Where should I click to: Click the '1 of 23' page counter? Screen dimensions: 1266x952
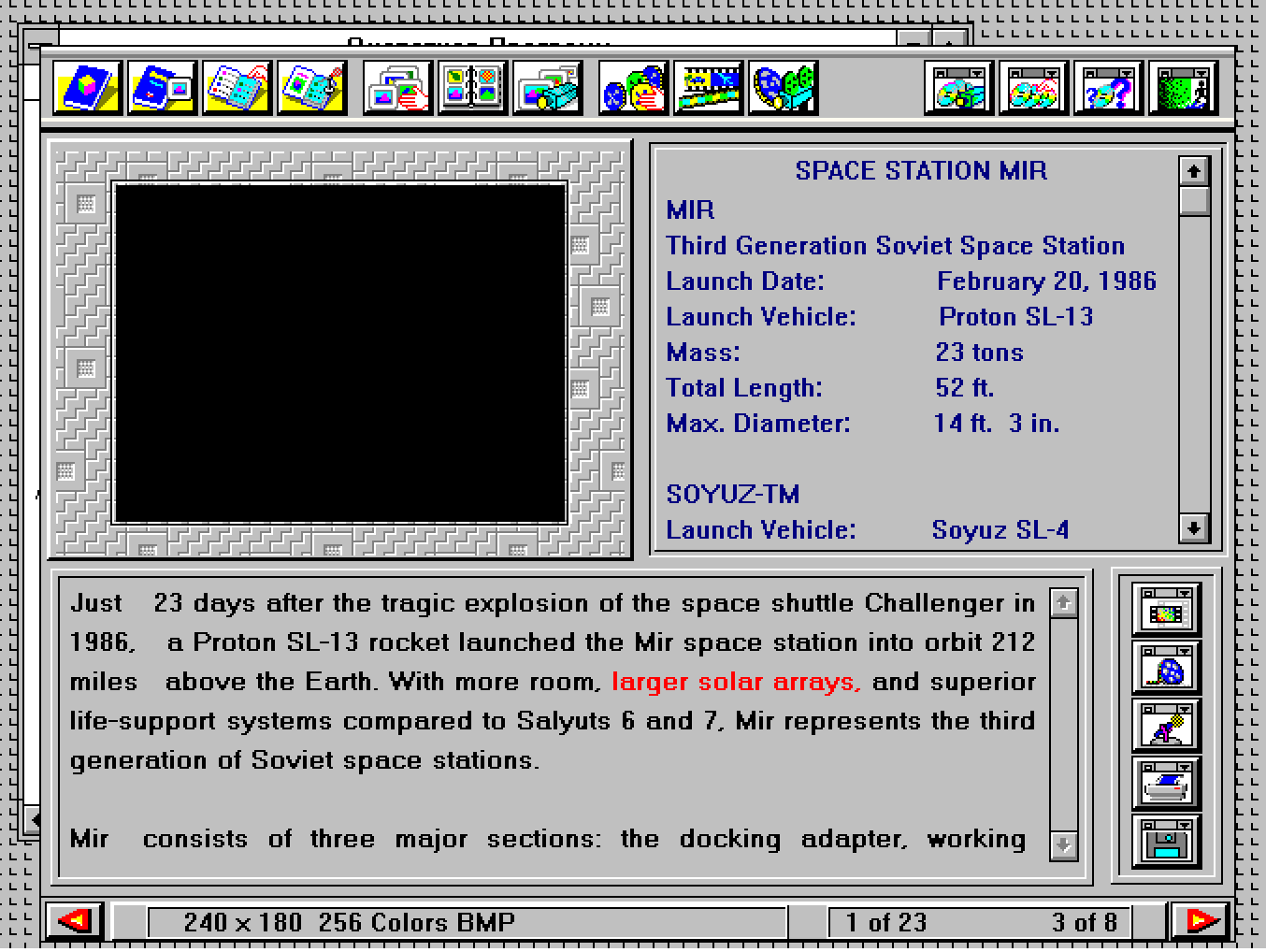885,923
